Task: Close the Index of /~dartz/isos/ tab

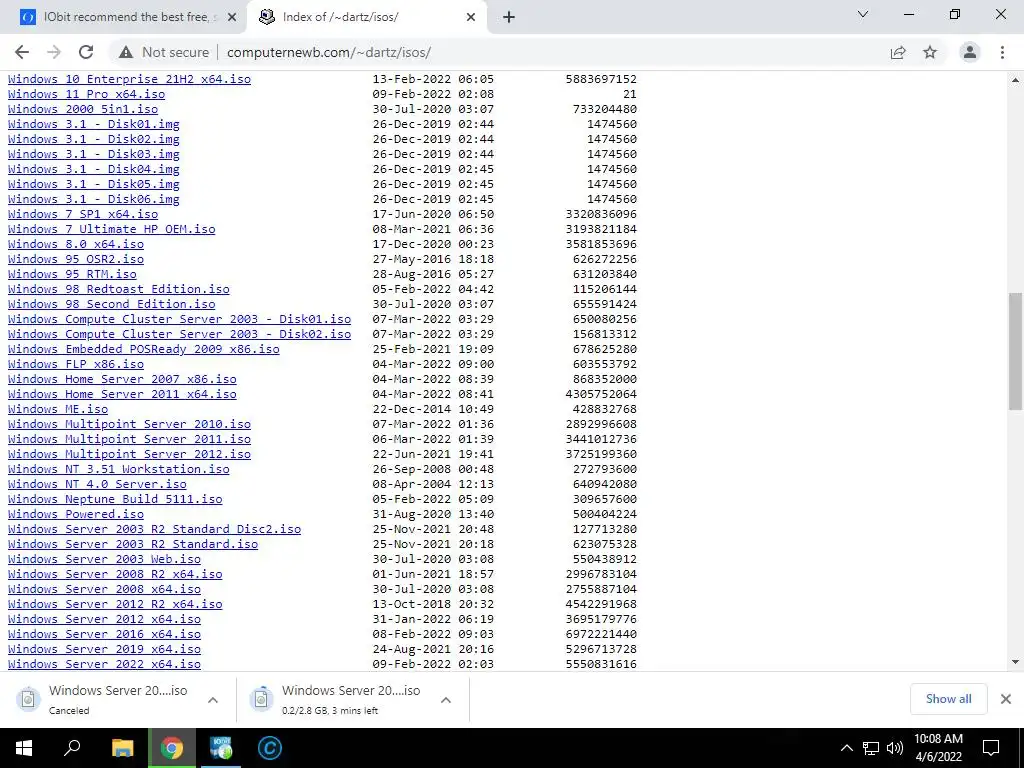Action: click(x=471, y=18)
